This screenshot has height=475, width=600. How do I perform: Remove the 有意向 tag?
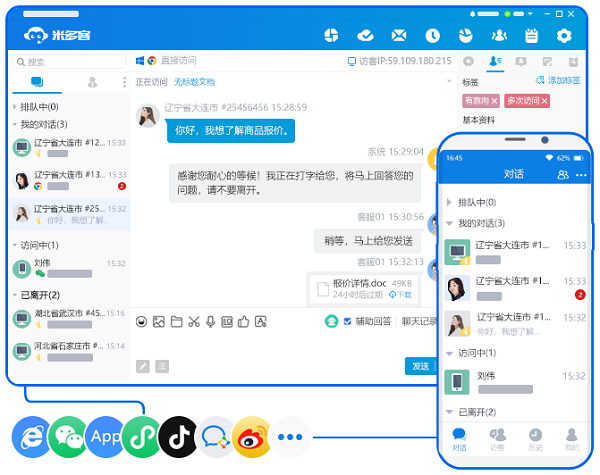tap(494, 101)
